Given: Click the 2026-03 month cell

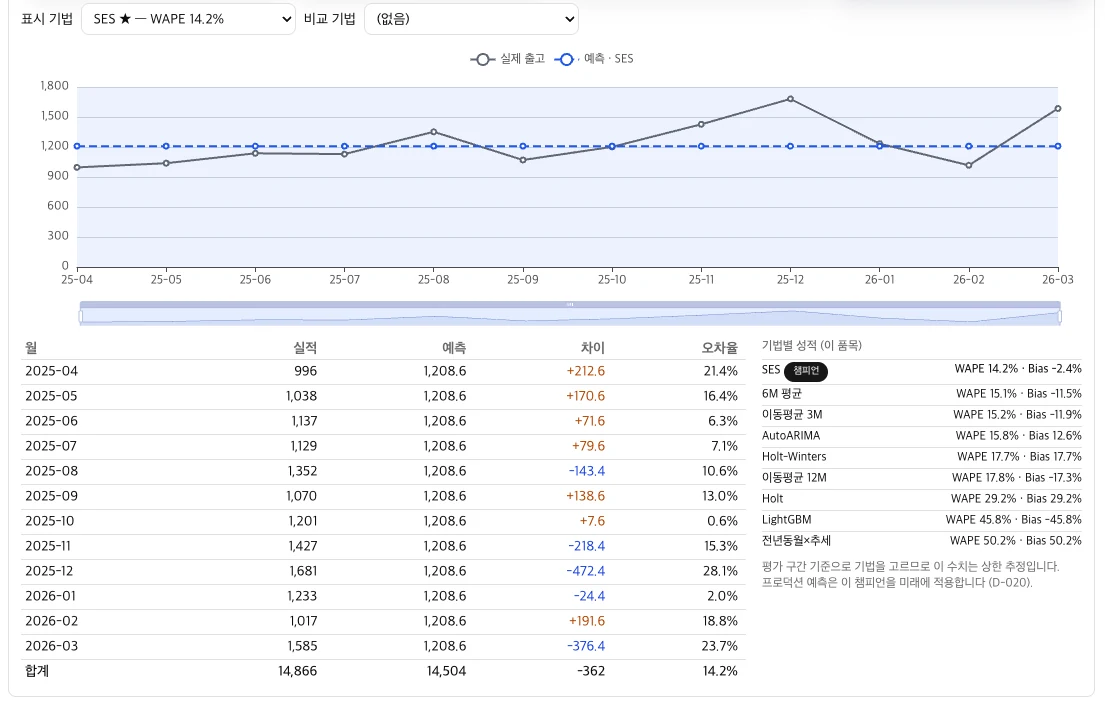Looking at the screenshot, I should click(x=51, y=646).
